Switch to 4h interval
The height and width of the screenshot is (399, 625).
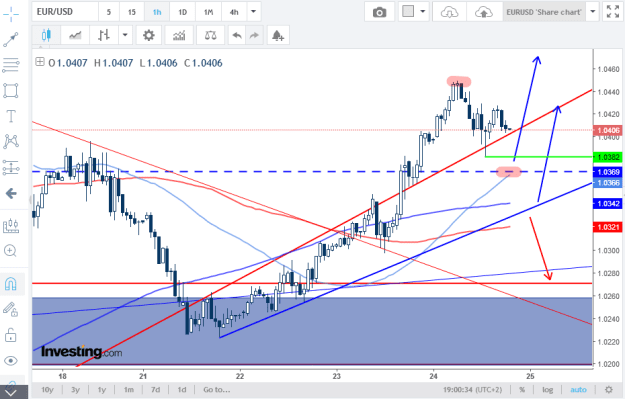click(x=234, y=12)
